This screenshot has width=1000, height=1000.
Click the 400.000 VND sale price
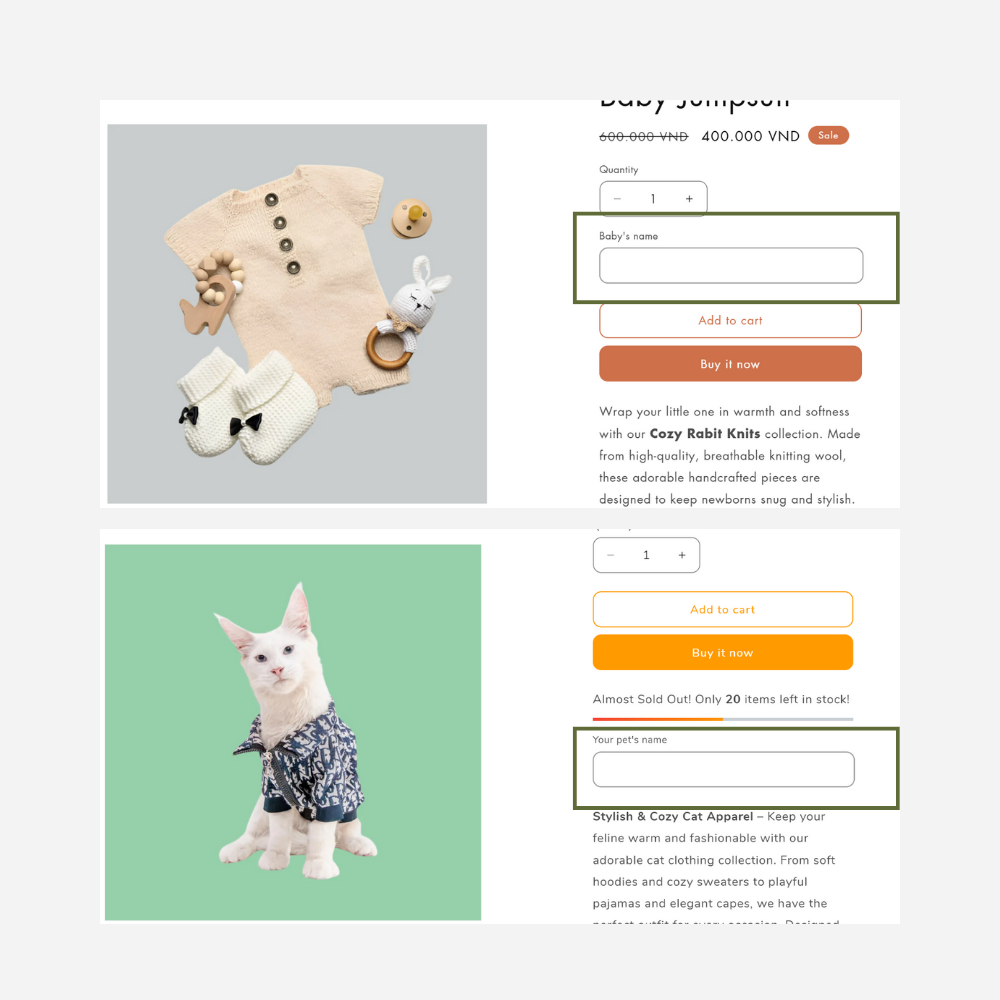point(750,136)
